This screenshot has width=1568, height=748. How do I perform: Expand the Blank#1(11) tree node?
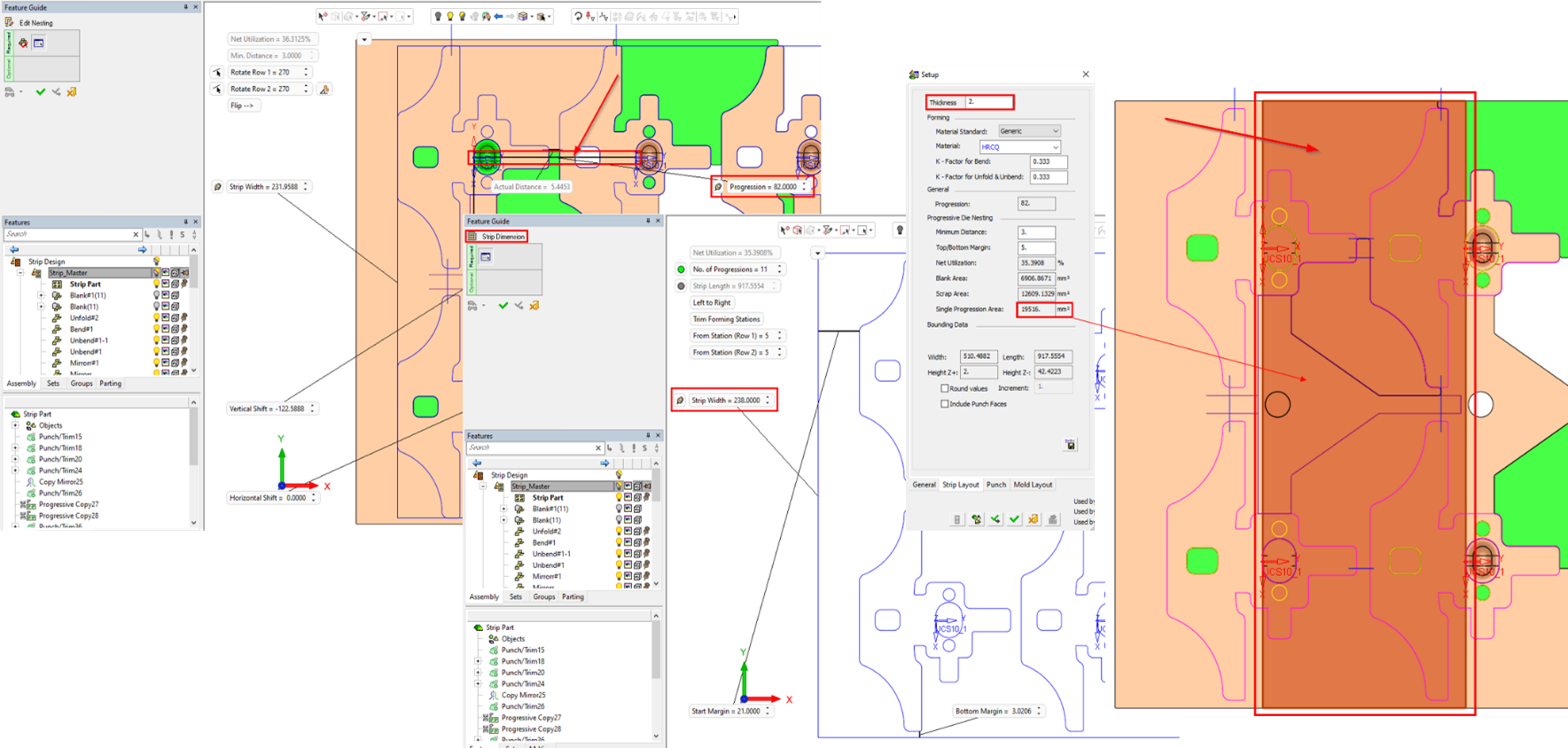[41, 295]
